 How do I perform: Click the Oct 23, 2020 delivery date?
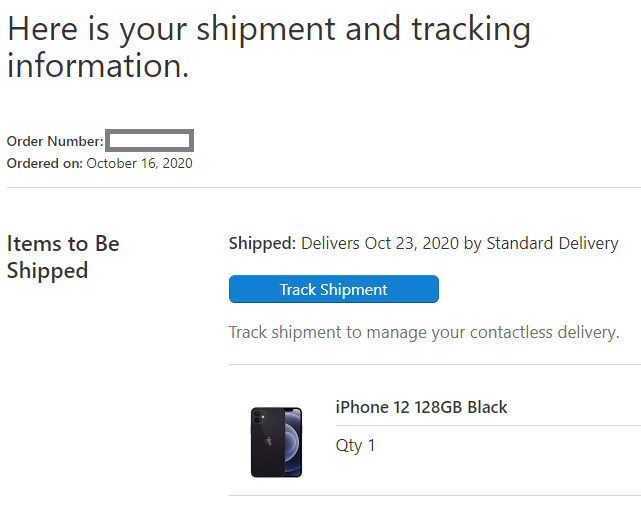pos(412,243)
